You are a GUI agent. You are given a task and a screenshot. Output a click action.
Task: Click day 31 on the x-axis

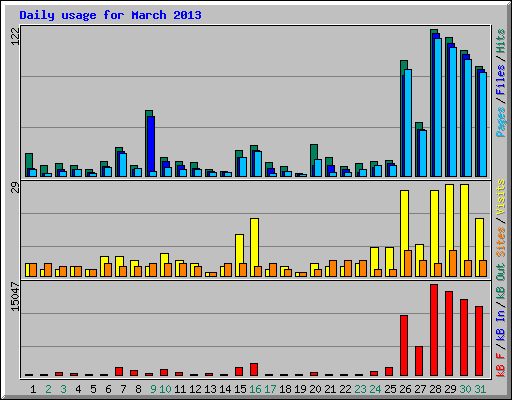pos(480,389)
